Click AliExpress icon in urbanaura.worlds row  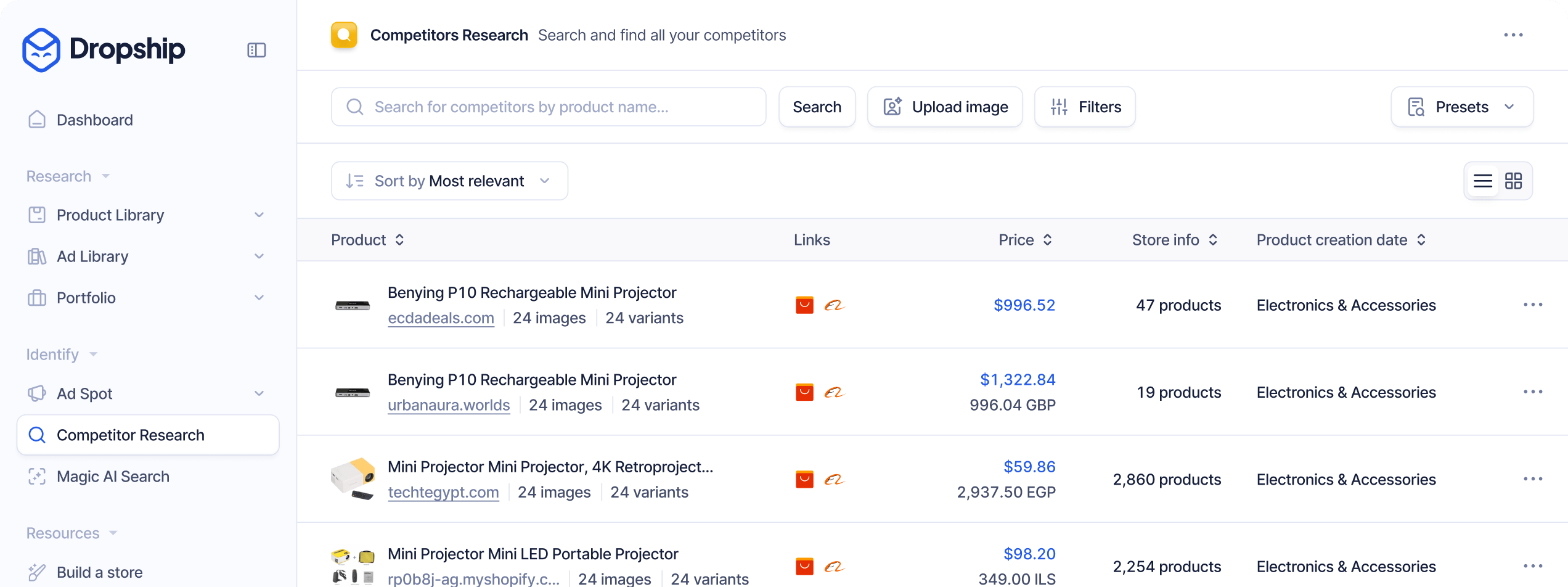pos(804,392)
